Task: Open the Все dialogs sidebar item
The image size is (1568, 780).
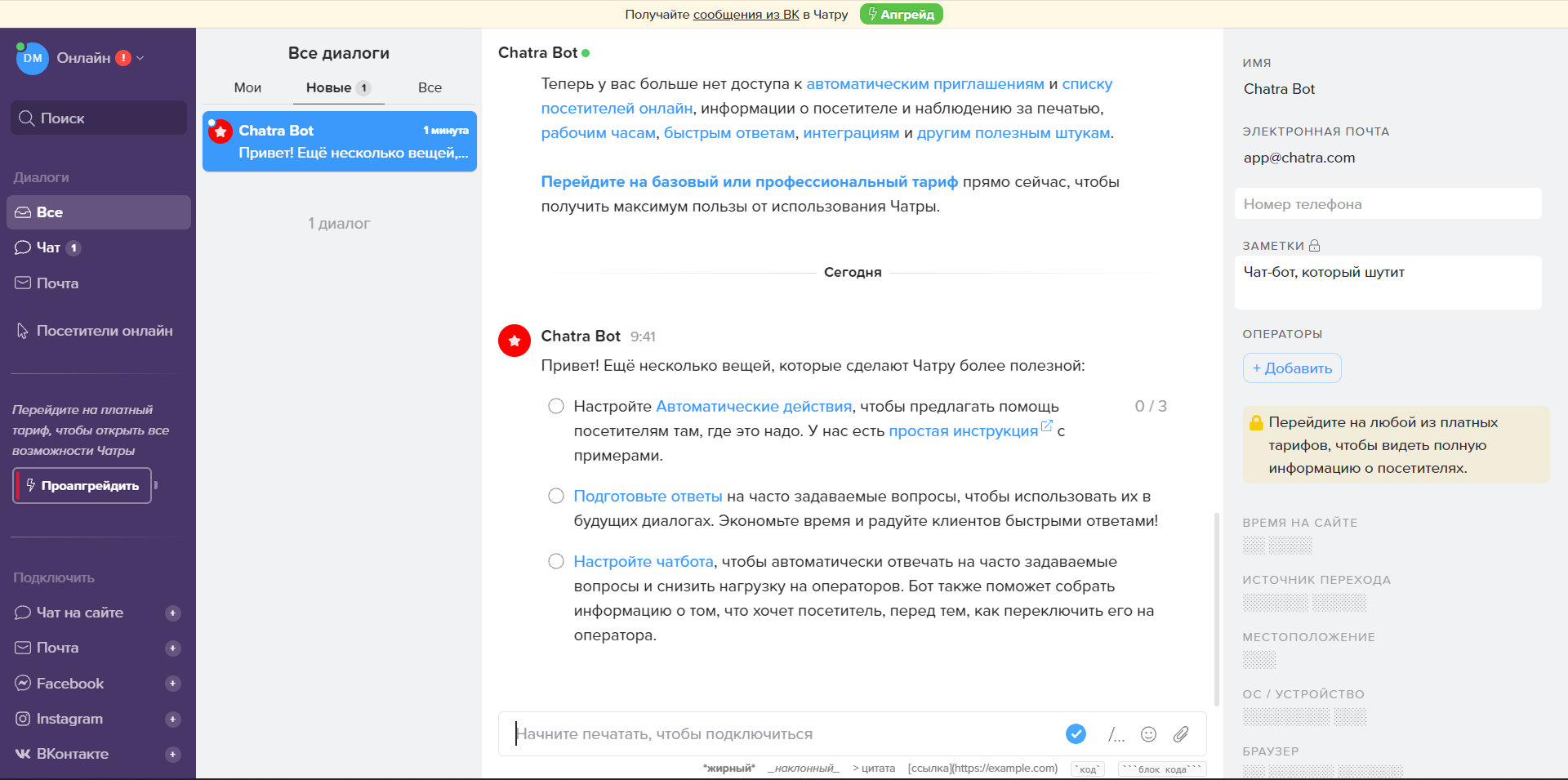Action: tap(99, 212)
